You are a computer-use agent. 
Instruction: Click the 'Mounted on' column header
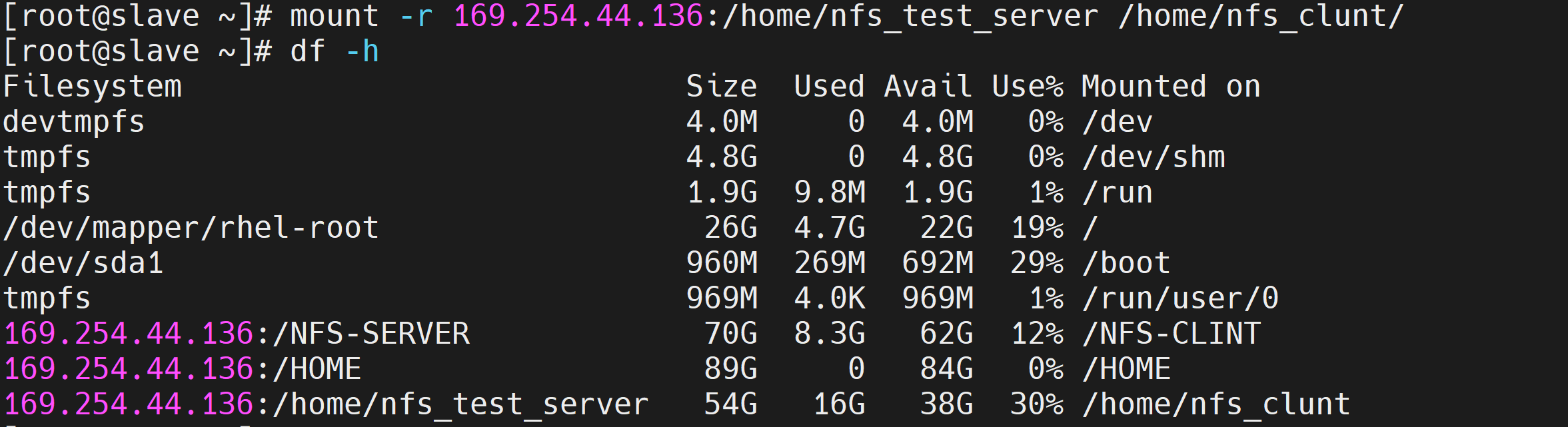coord(1171,87)
